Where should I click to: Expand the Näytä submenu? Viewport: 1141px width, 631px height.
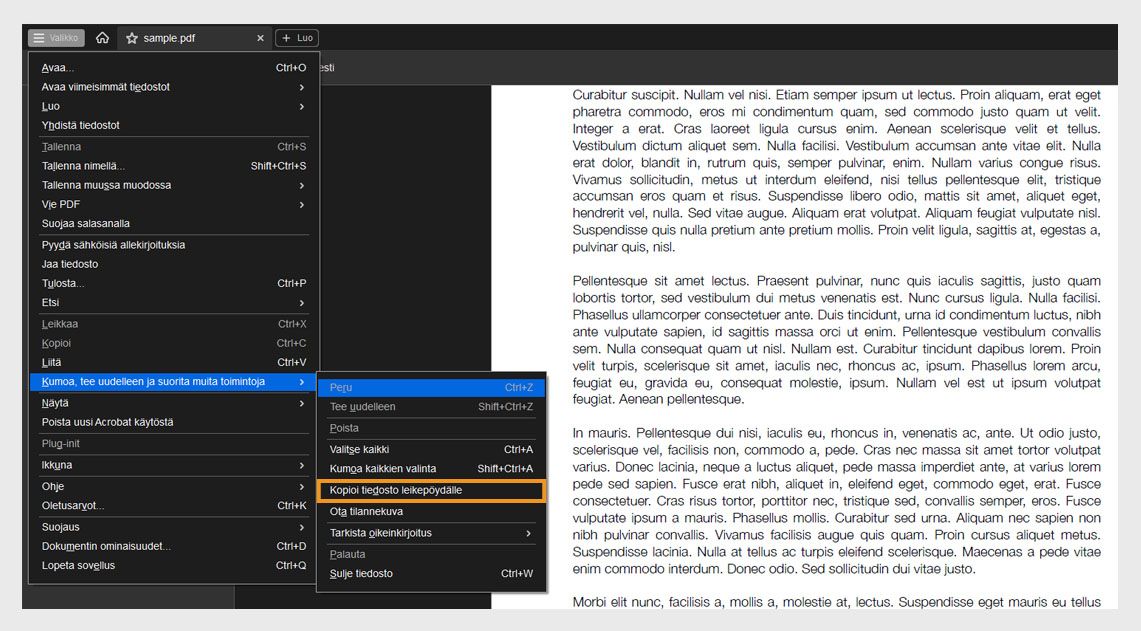click(173, 402)
